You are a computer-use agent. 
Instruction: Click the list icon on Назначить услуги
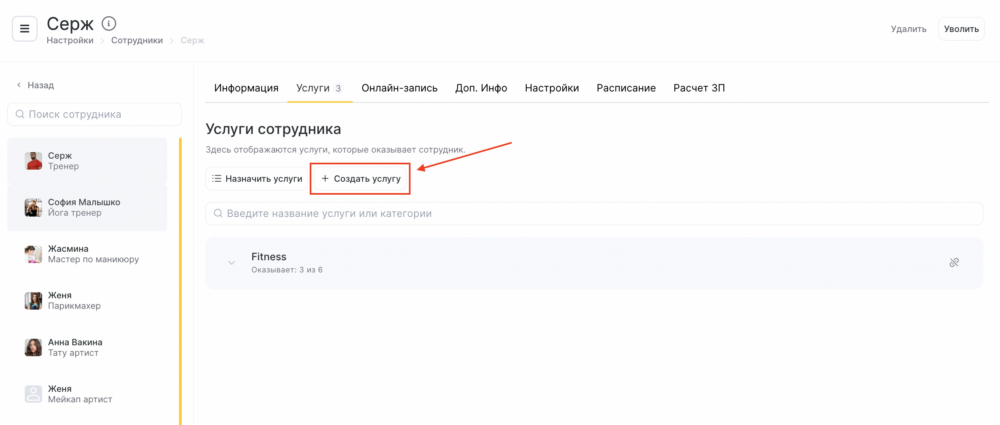217,179
